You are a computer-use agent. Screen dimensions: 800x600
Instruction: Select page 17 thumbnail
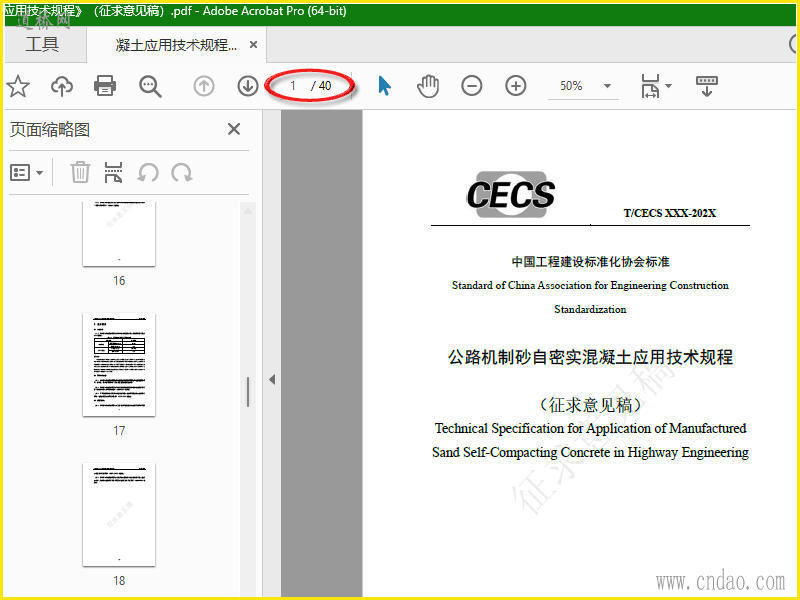pos(119,365)
